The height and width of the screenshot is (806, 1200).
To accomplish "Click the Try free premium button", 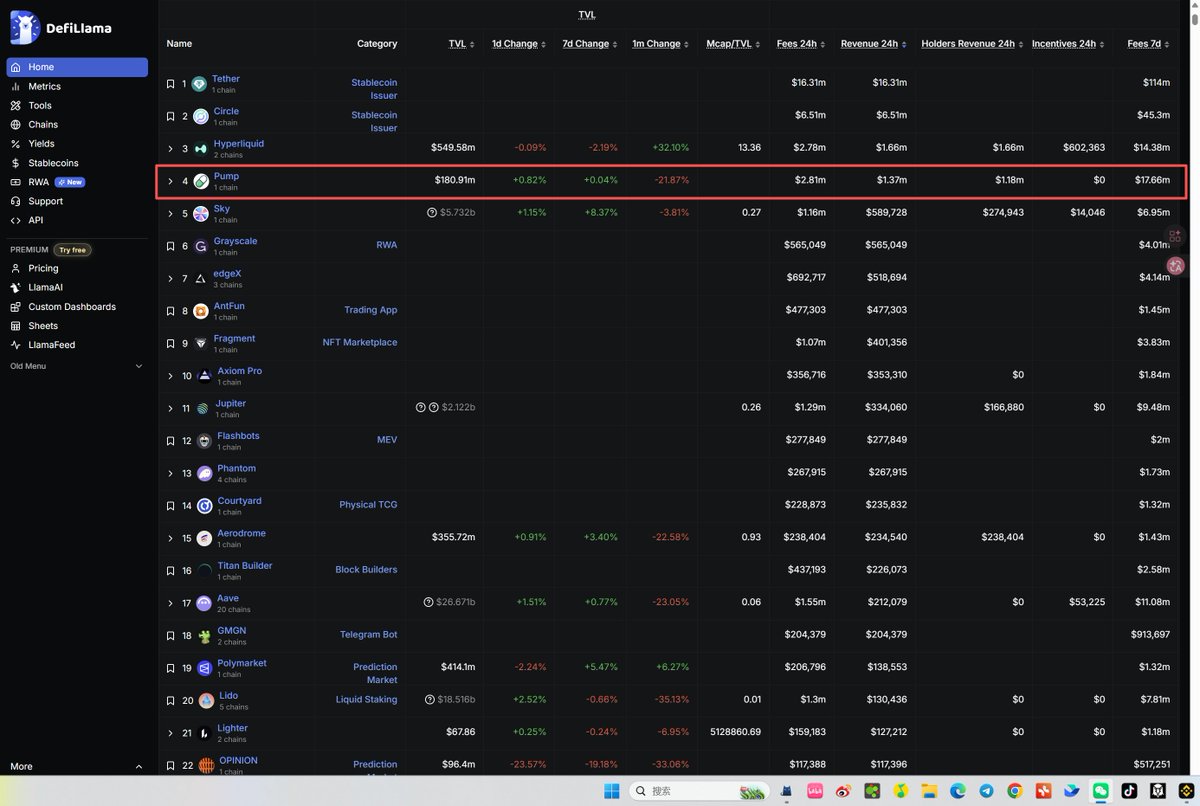I will click(72, 250).
